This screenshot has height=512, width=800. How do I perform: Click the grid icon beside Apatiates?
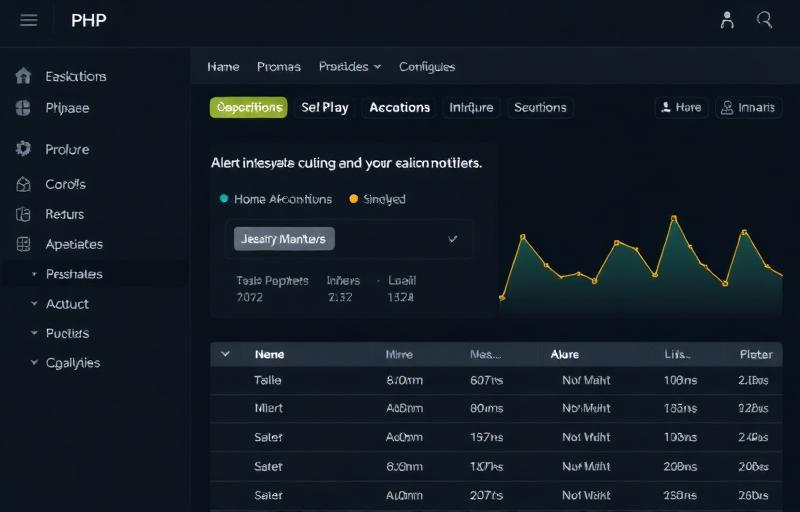pyautogui.click(x=24, y=244)
